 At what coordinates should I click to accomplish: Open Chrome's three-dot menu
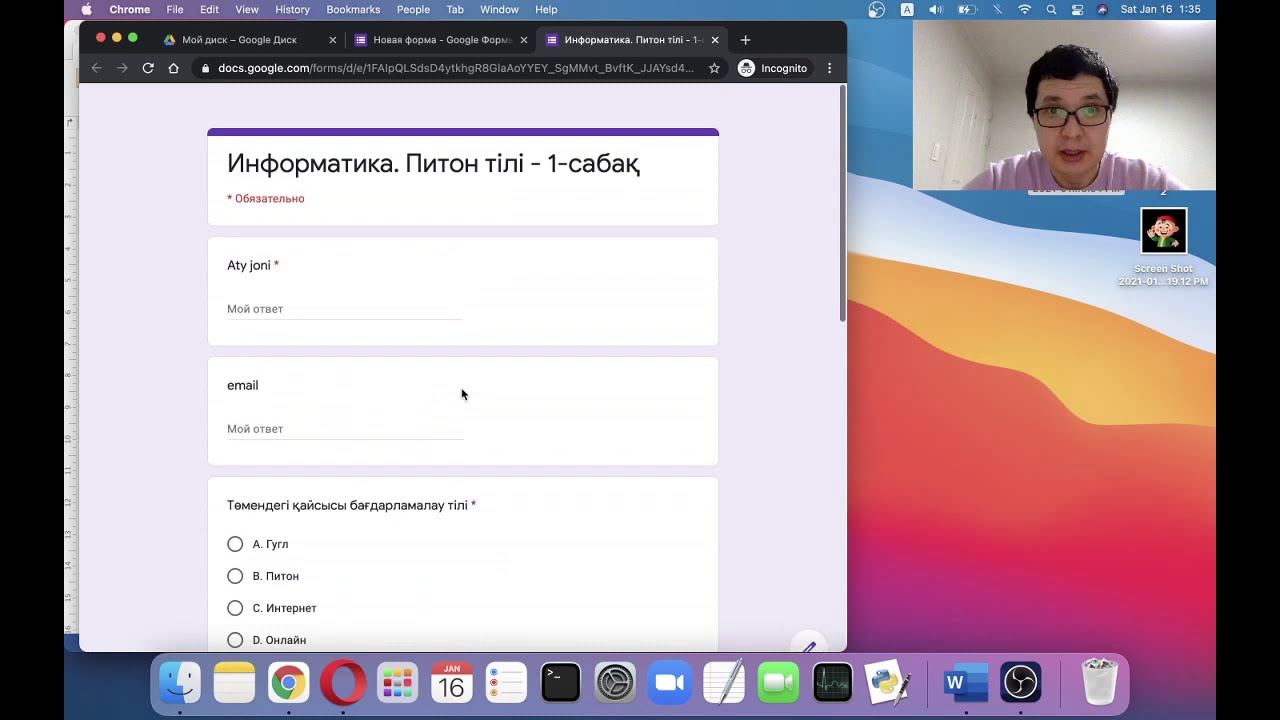(829, 68)
